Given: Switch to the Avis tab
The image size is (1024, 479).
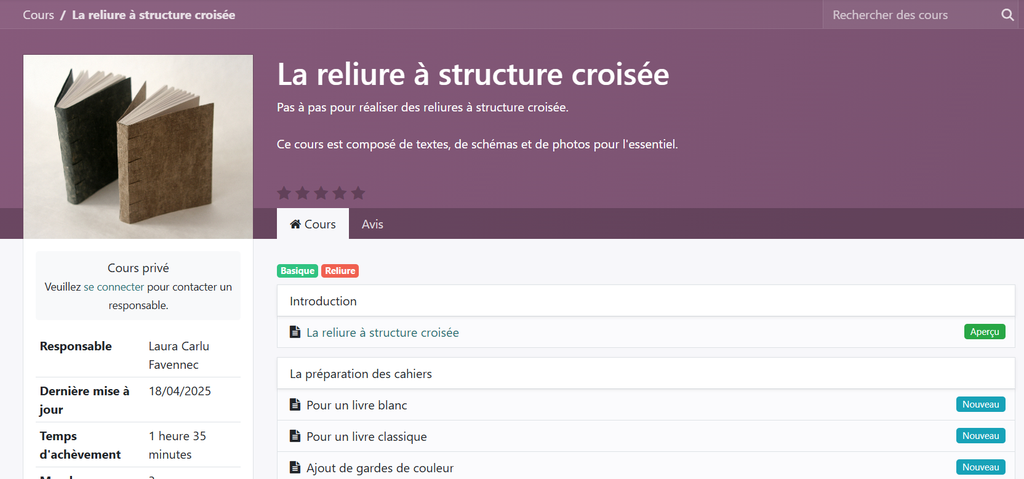Looking at the screenshot, I should [x=372, y=224].
